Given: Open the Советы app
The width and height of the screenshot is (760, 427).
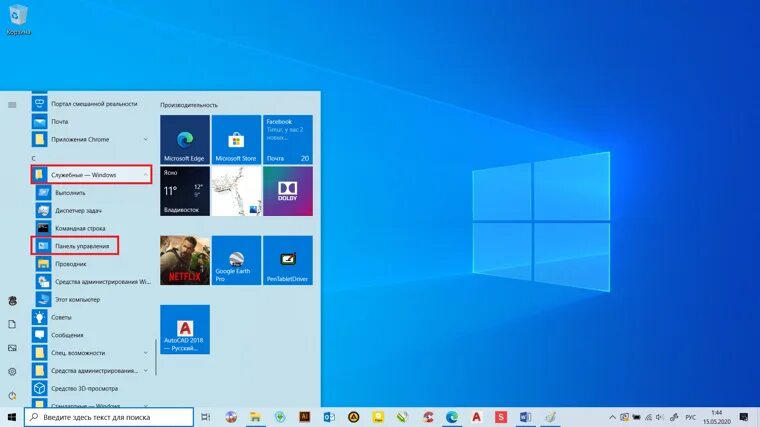Looking at the screenshot, I should (92, 317).
